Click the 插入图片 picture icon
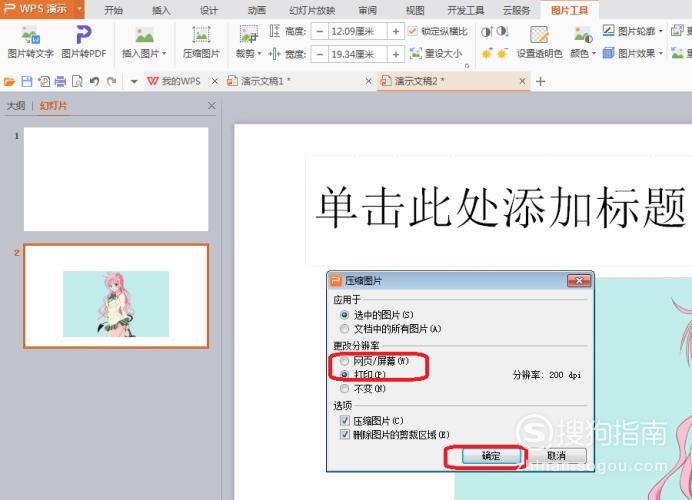This screenshot has width=692, height=500. tap(144, 35)
